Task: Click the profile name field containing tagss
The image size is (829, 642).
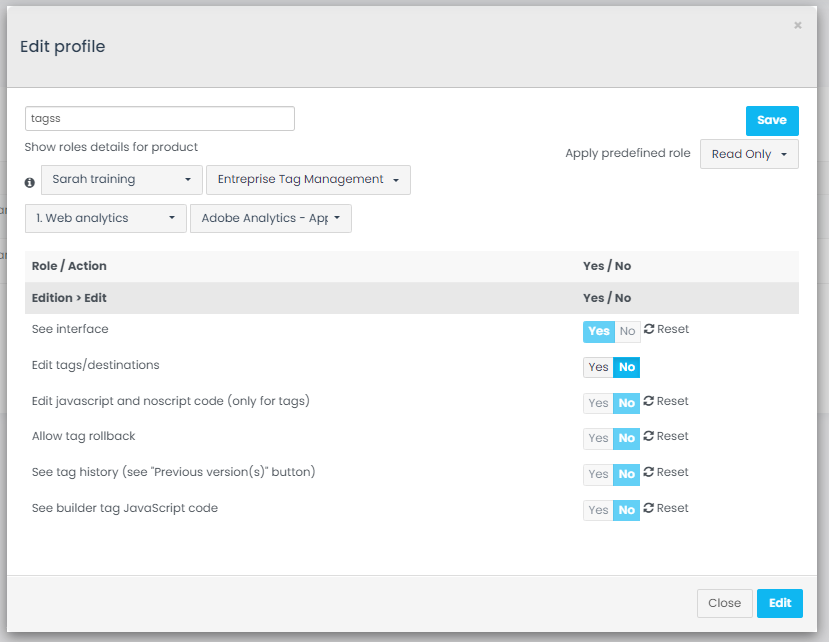Action: coord(160,118)
